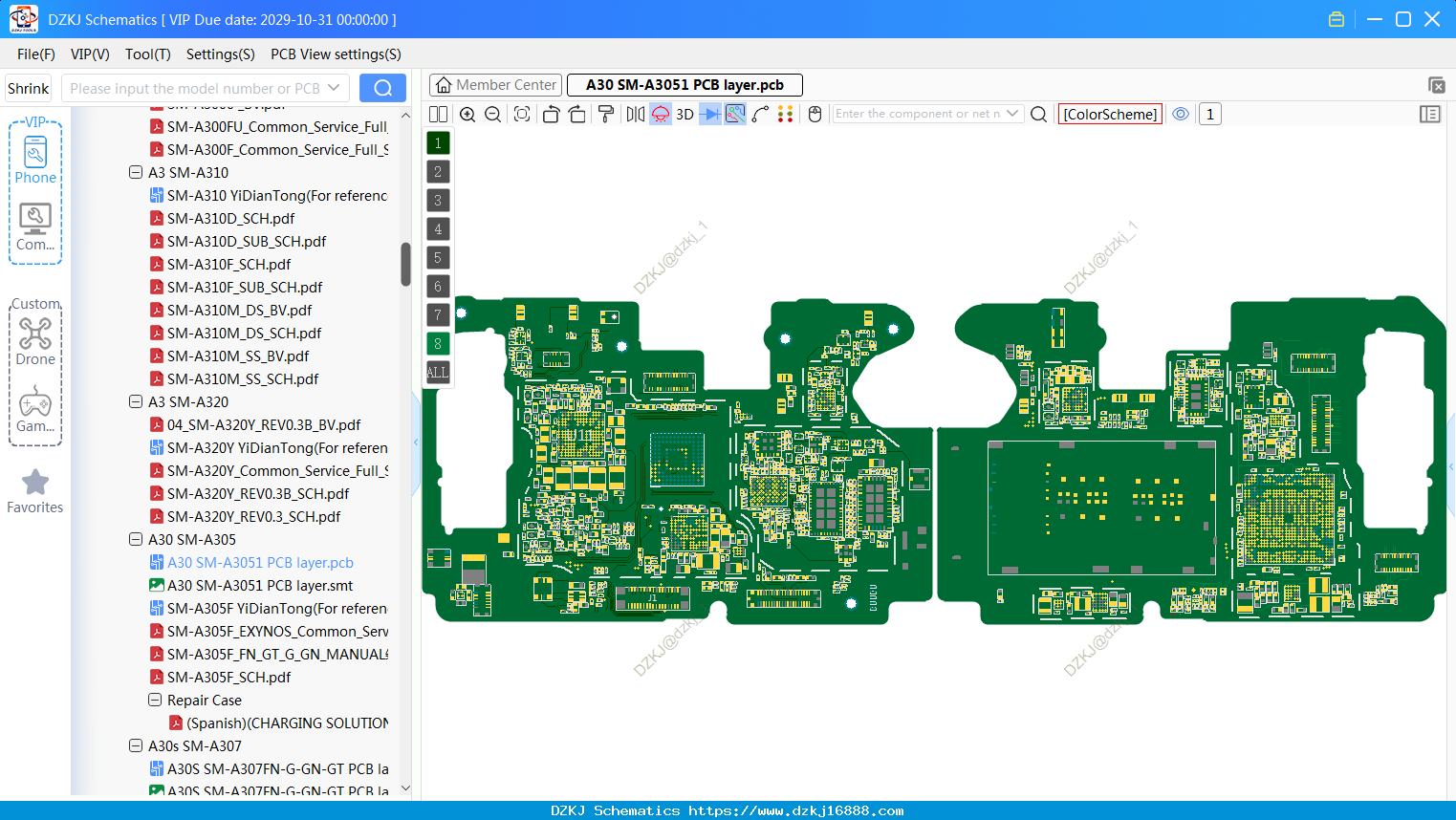Collapse the left panel with side arrow
The height and width of the screenshot is (820, 1456).
(416, 442)
